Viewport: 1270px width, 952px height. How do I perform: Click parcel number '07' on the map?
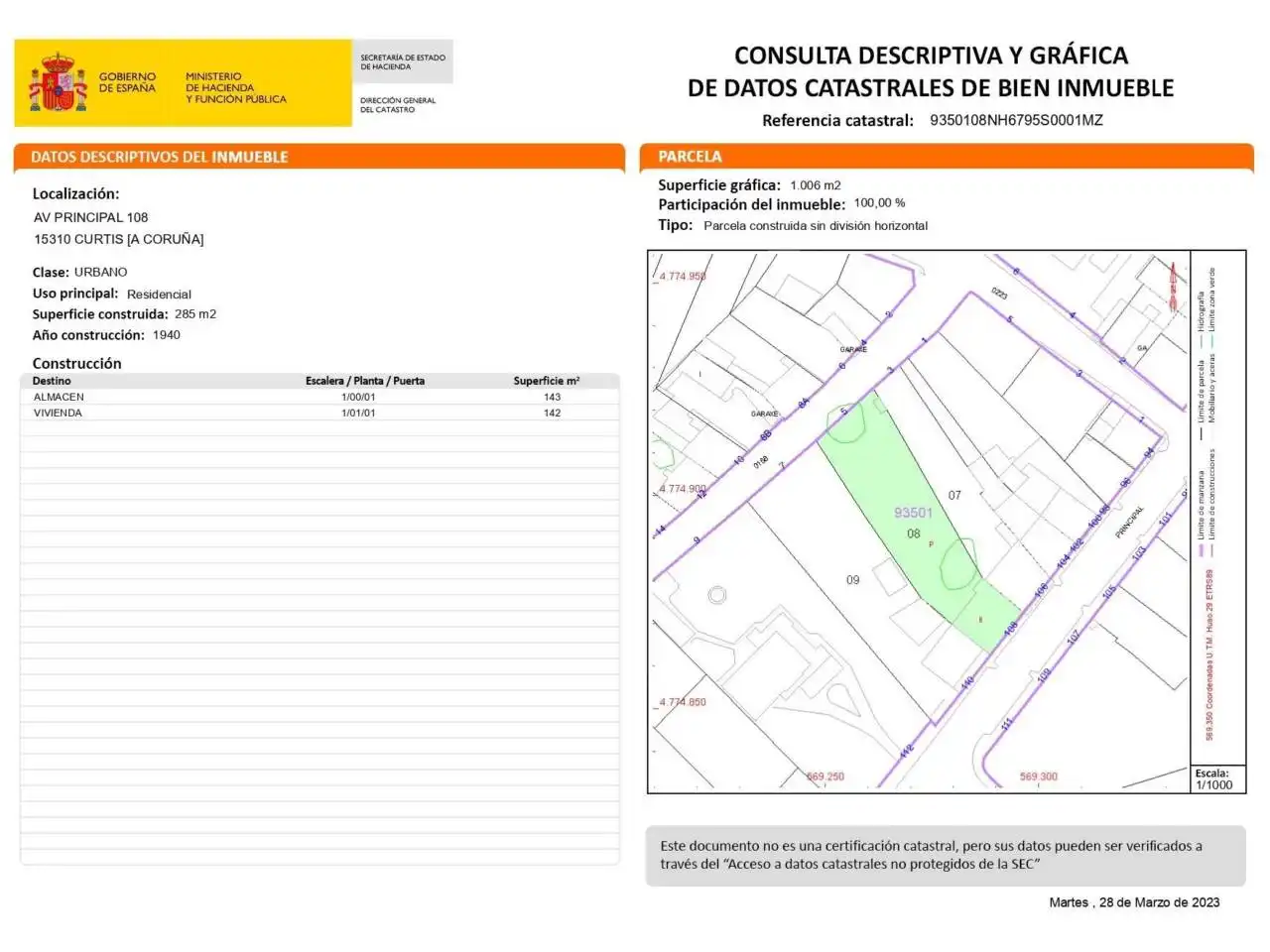(954, 495)
